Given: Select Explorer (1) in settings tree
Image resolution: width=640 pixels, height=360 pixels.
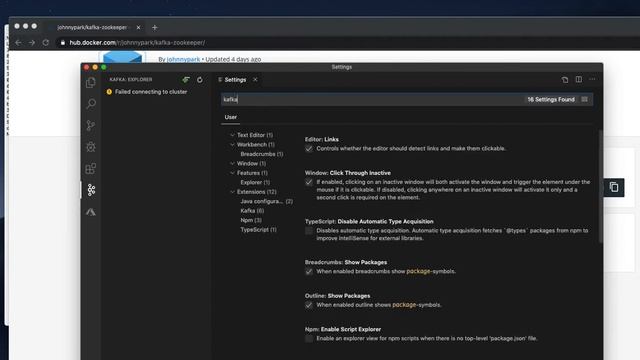Looking at the screenshot, I should click(x=255, y=182).
